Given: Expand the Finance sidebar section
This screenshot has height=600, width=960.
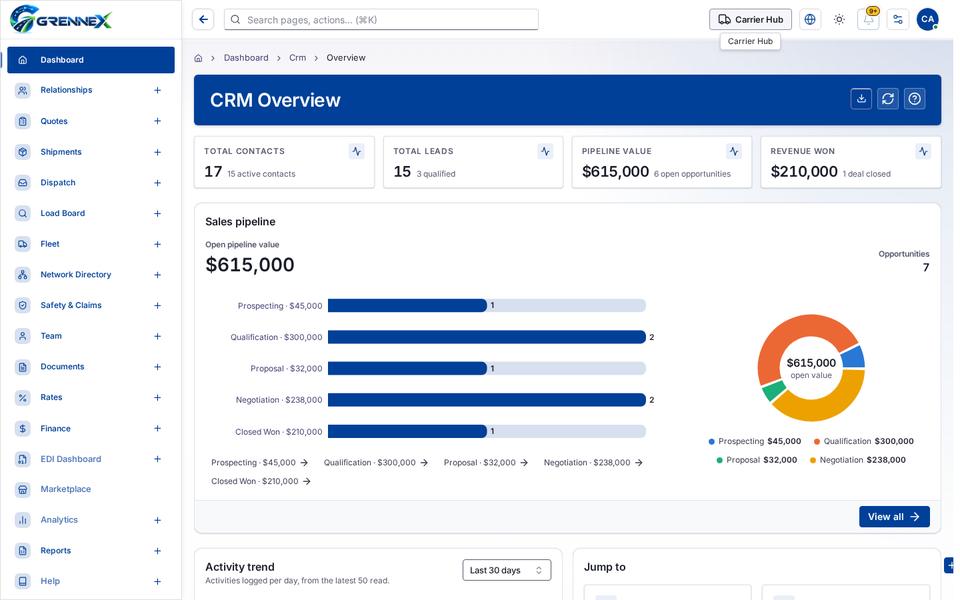Looking at the screenshot, I should point(157,429).
